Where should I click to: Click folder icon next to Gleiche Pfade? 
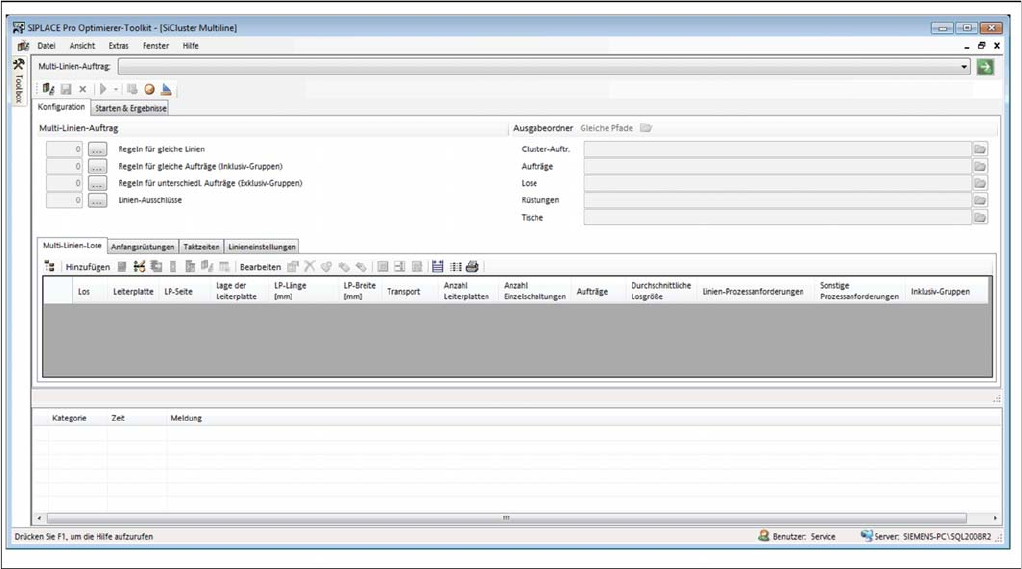point(646,128)
